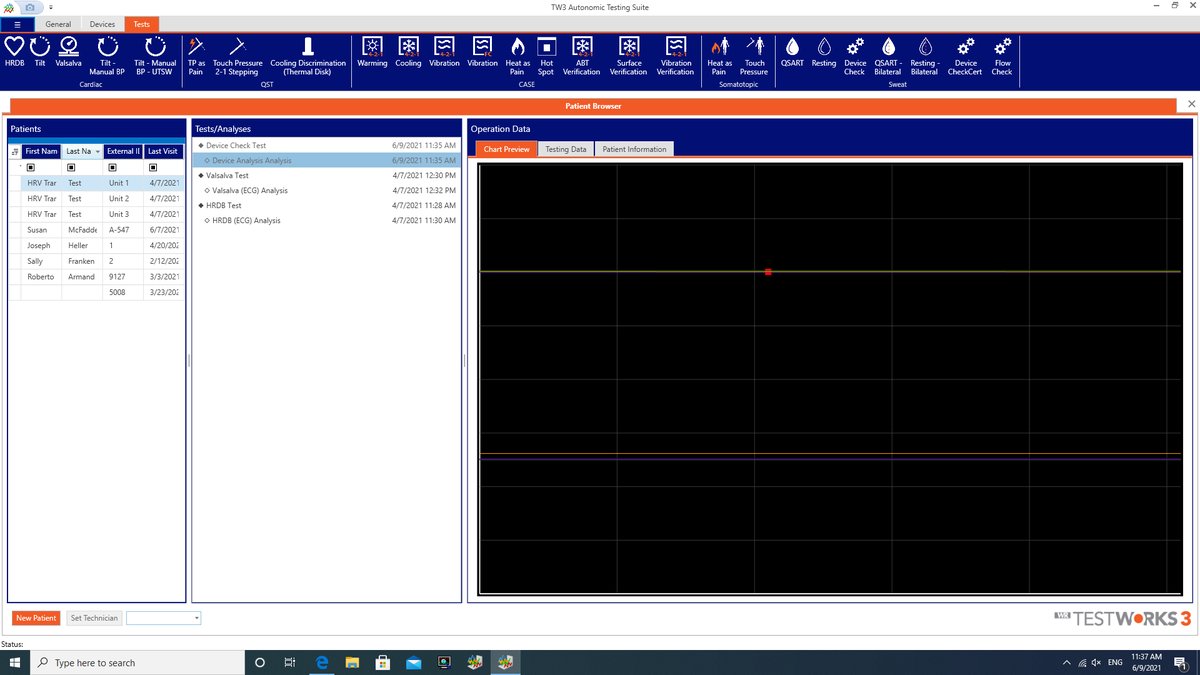Switch to the Devices ribbon tab
This screenshot has height=675, width=1200.
click(103, 24)
